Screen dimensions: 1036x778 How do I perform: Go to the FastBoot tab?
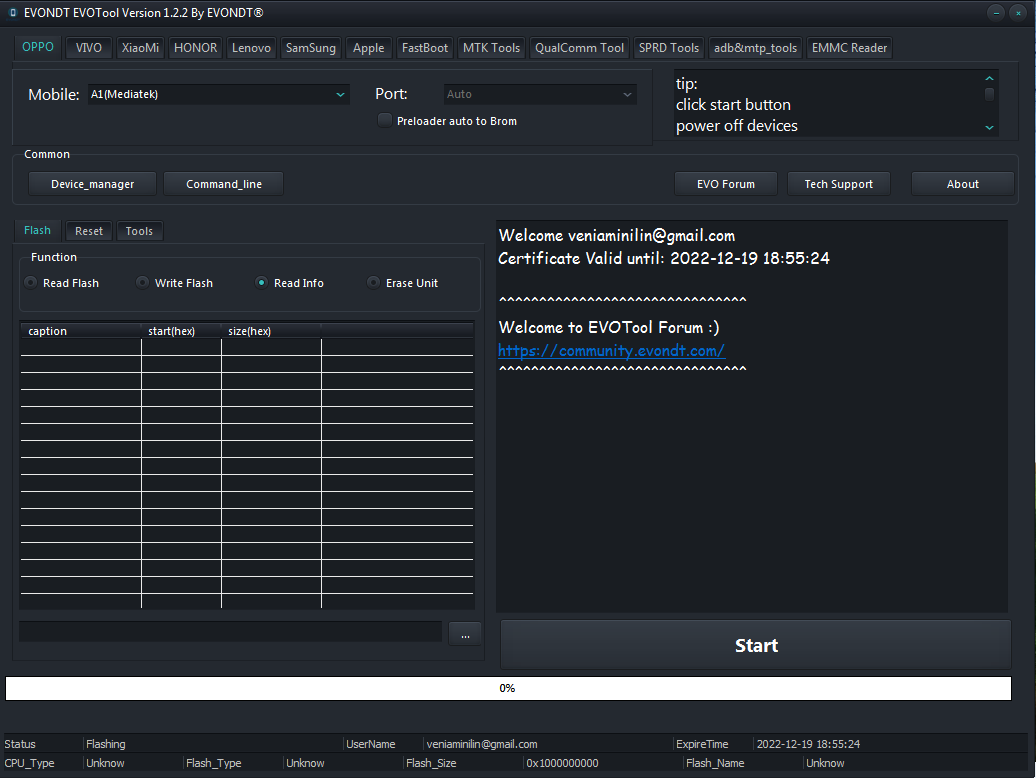pos(425,48)
